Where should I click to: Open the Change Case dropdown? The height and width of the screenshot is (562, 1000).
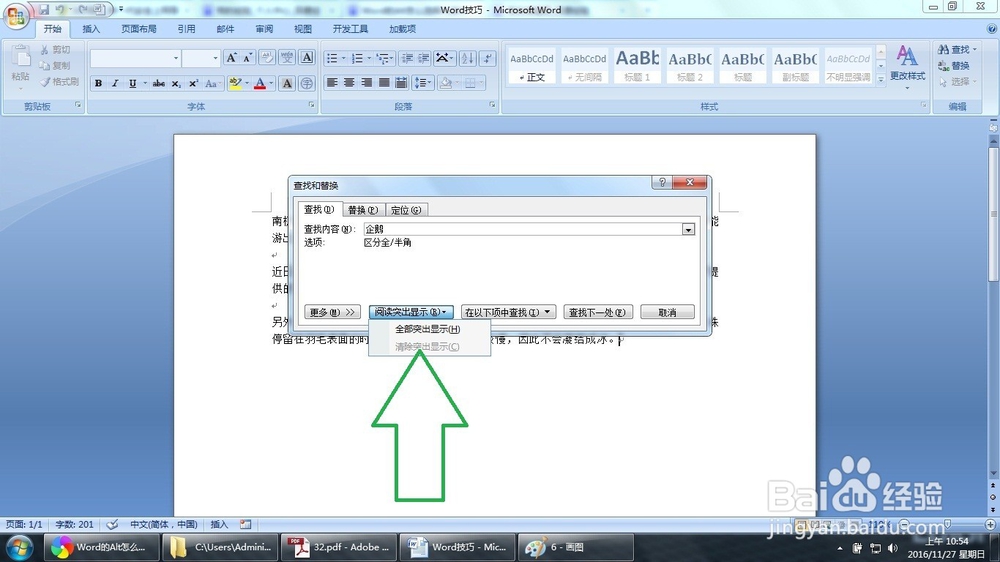(x=212, y=84)
